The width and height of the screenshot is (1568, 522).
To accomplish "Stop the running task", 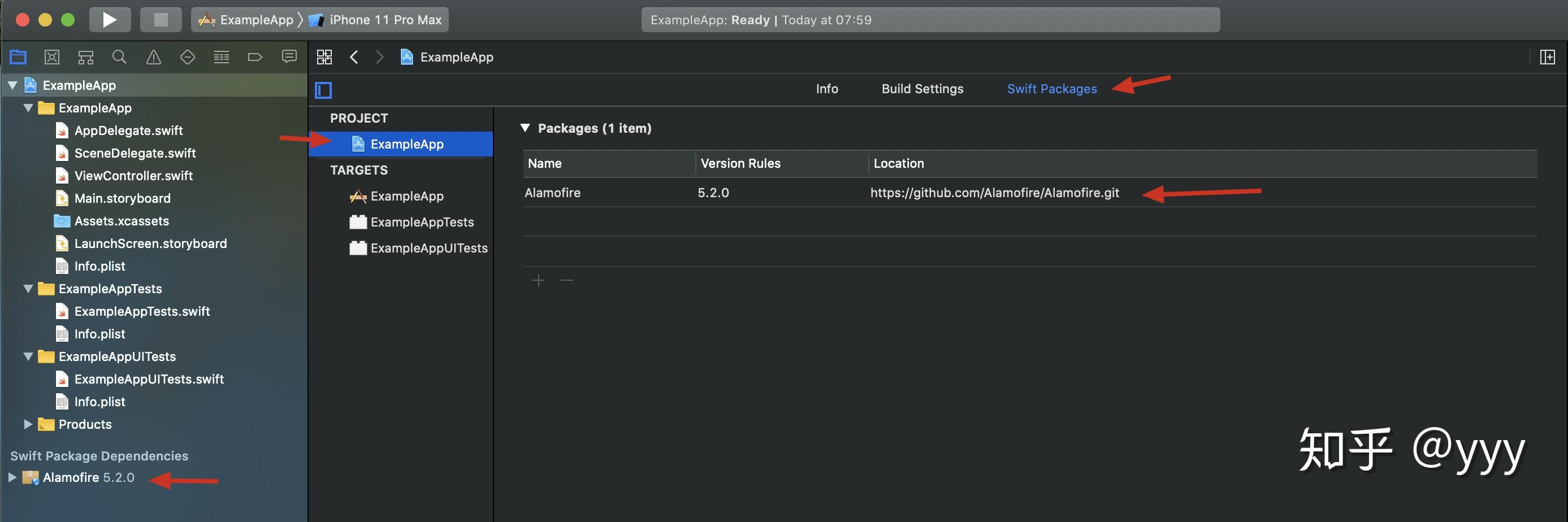I will click(161, 19).
